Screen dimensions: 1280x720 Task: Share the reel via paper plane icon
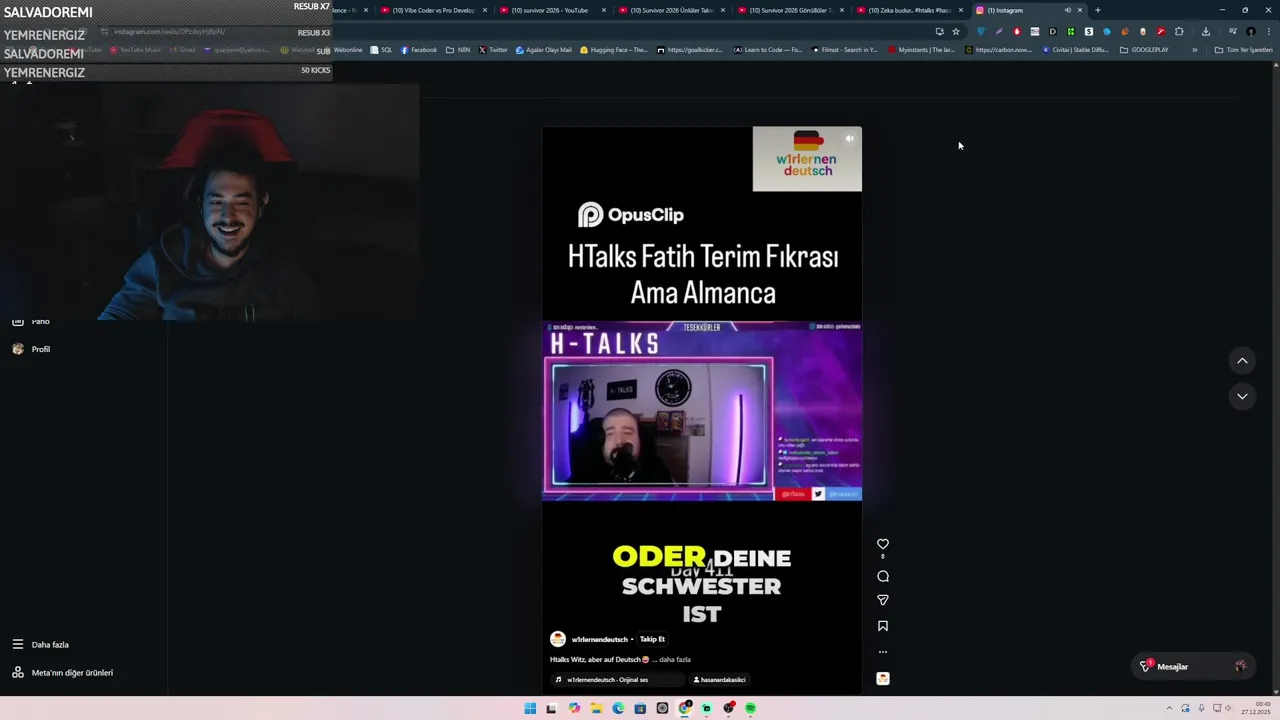coord(882,600)
